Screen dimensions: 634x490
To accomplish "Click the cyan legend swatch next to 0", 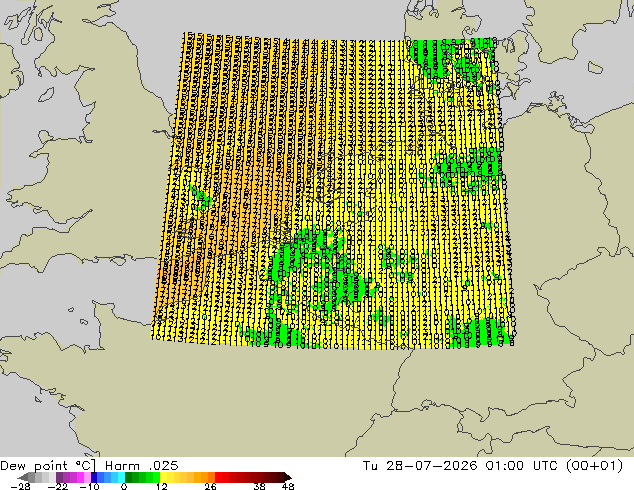I will point(121,477).
